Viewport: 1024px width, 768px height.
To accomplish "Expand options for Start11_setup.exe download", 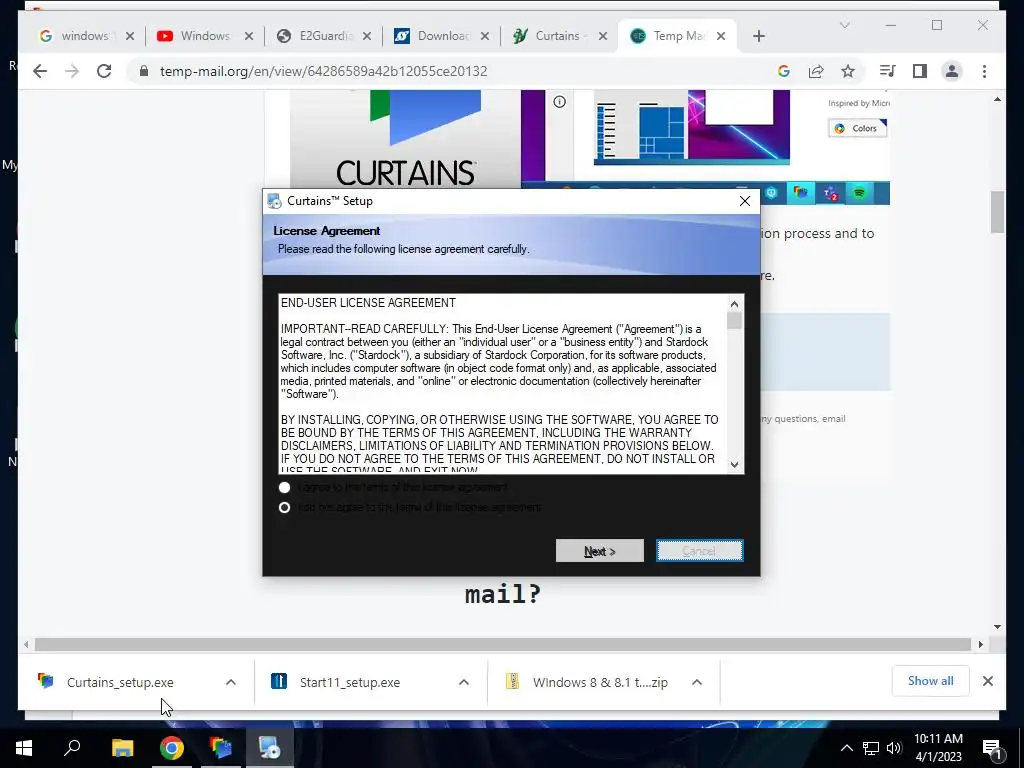I will [x=464, y=682].
